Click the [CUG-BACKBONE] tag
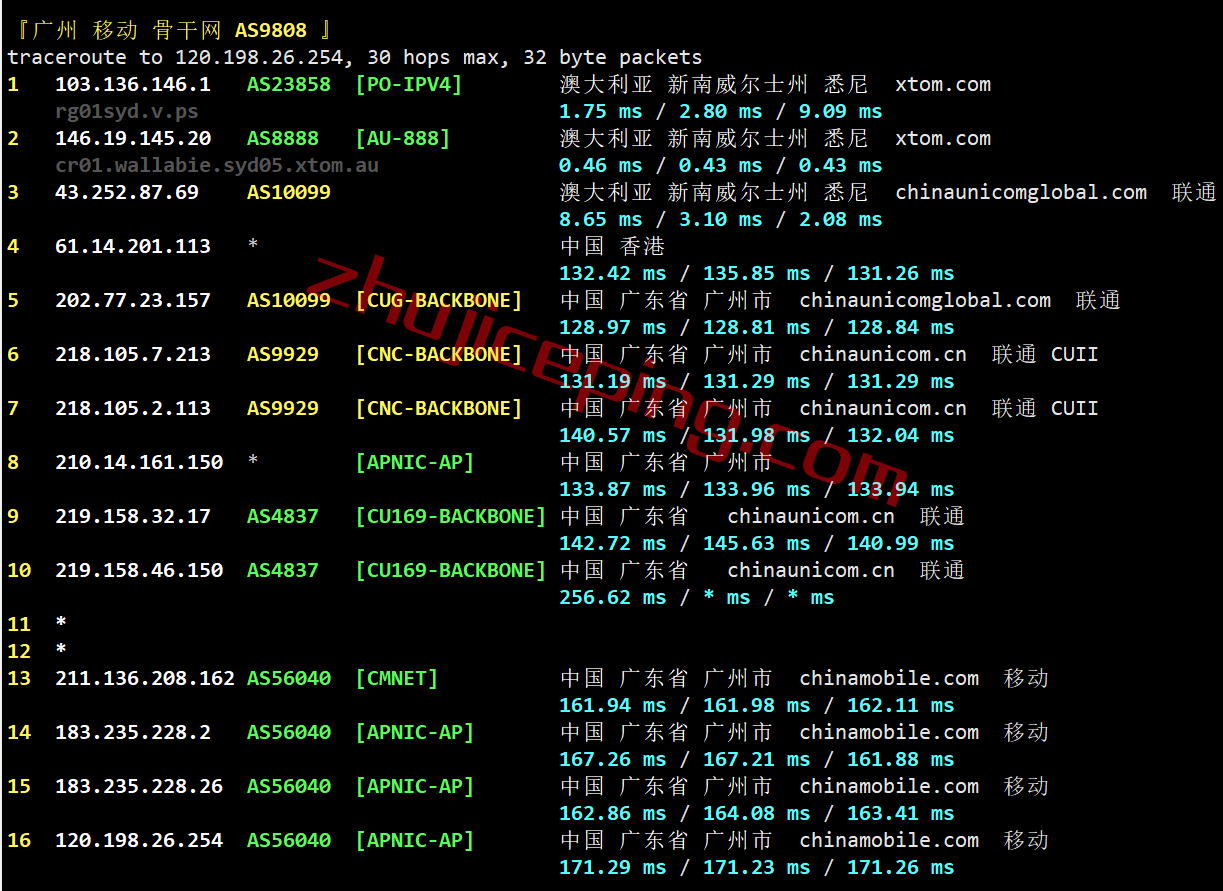The image size is (1223, 891). pos(439,301)
